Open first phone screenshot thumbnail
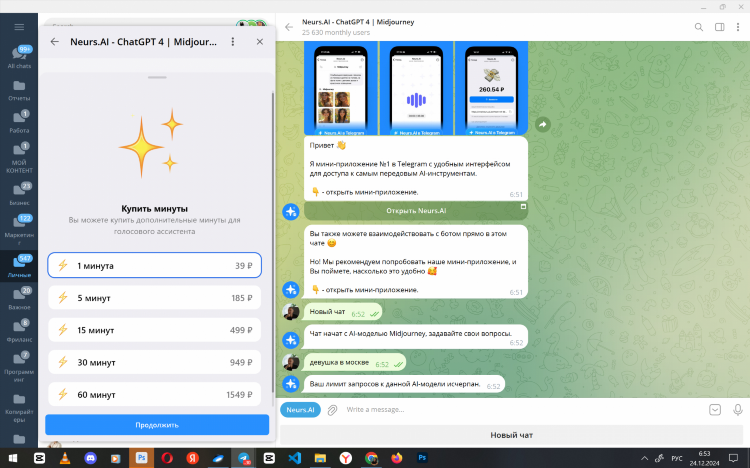 point(341,88)
